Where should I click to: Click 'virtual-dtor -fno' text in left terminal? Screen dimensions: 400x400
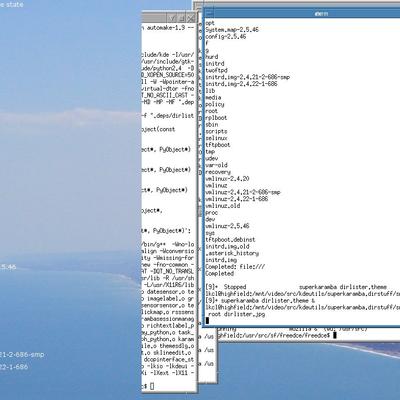point(168,89)
